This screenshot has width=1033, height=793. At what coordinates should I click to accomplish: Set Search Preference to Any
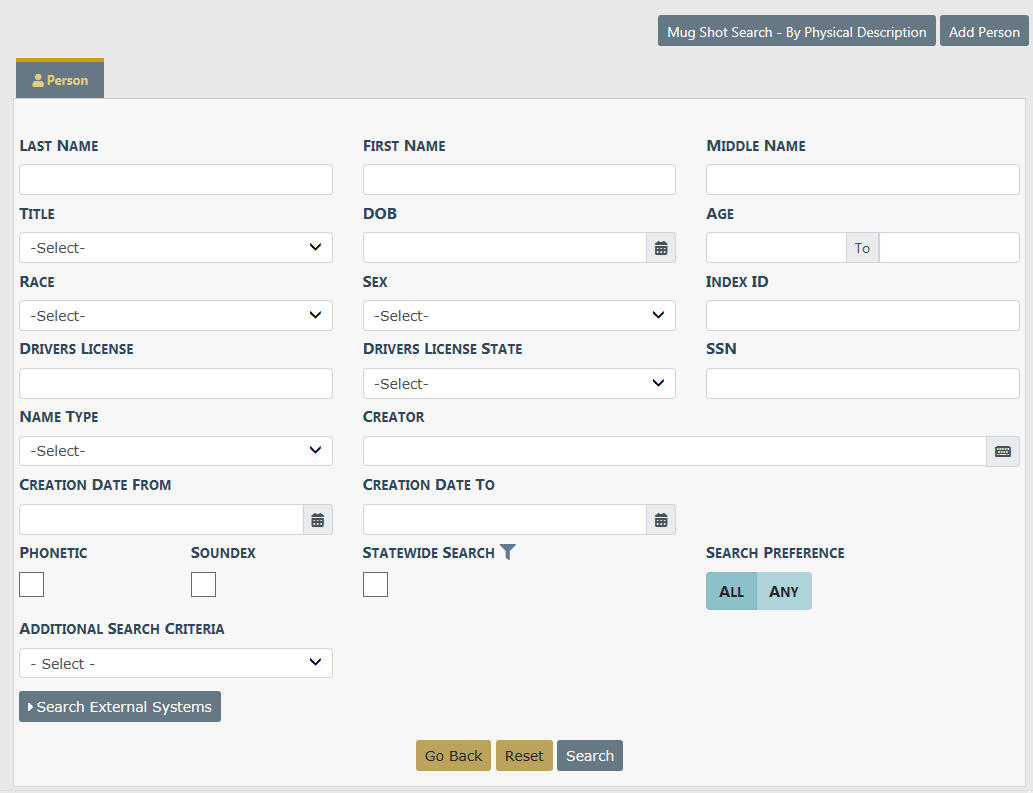point(784,591)
